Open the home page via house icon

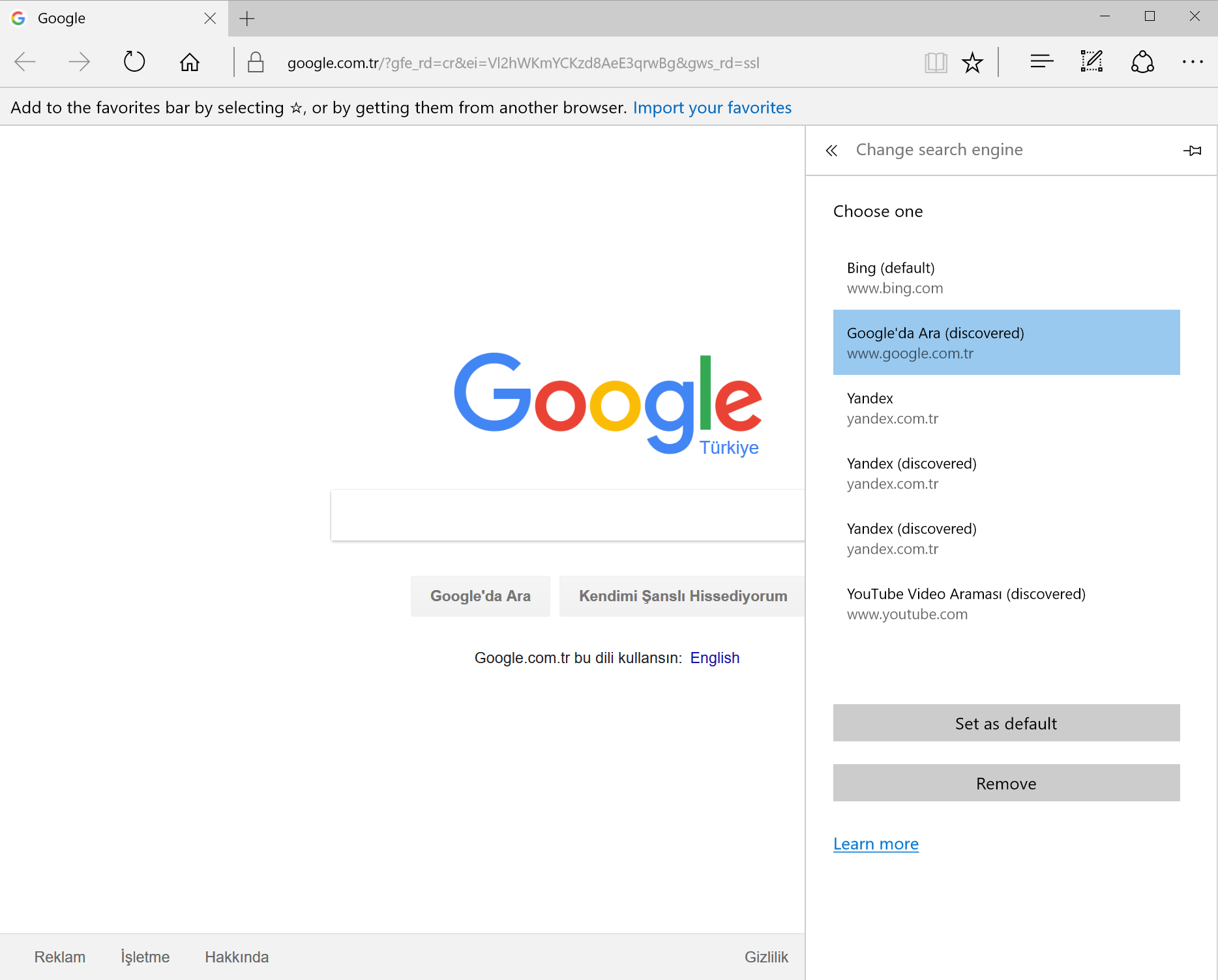click(190, 63)
